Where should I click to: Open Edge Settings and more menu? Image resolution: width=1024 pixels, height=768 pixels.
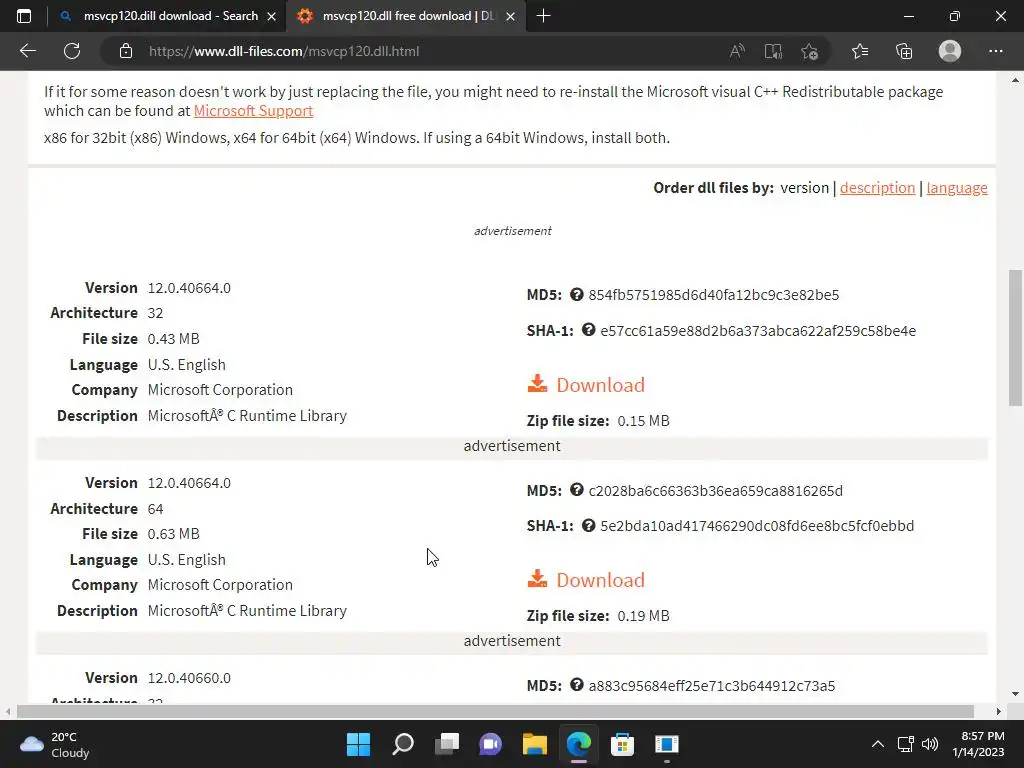point(995,51)
